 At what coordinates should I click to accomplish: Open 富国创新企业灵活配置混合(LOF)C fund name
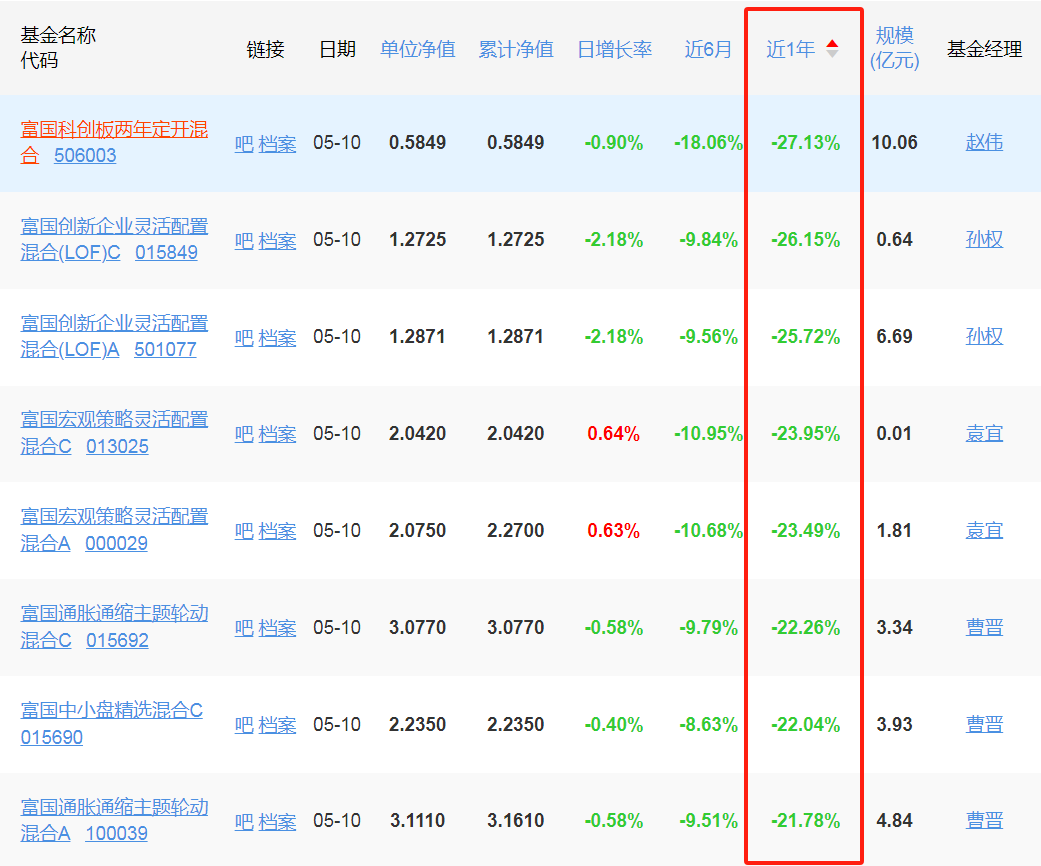click(114, 238)
